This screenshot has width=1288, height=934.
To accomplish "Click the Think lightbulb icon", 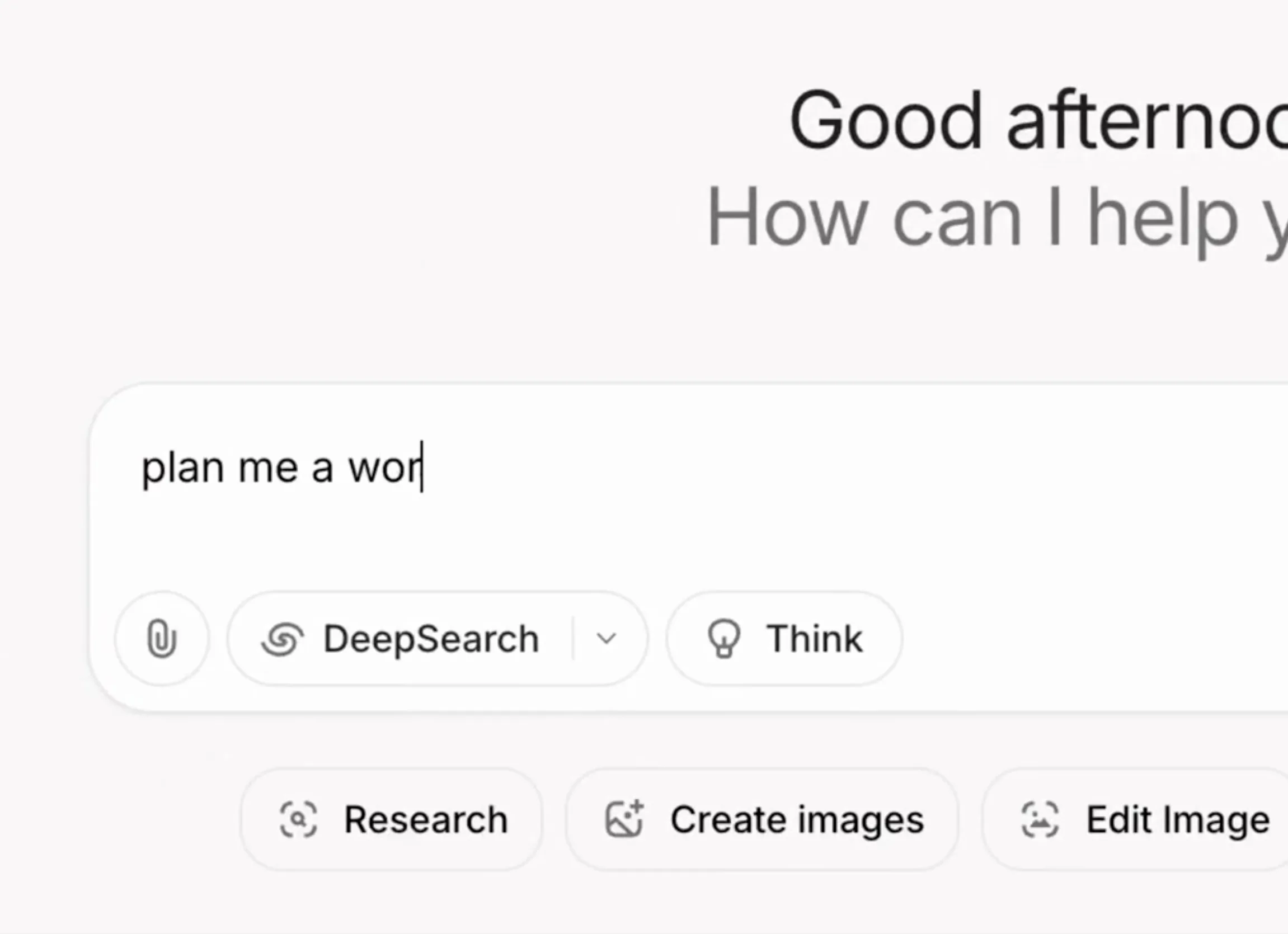I will click(x=723, y=639).
